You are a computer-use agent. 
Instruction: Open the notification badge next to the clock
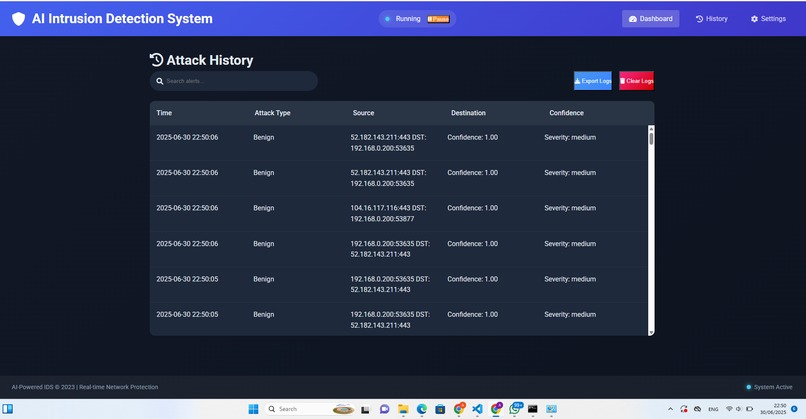pos(794,409)
